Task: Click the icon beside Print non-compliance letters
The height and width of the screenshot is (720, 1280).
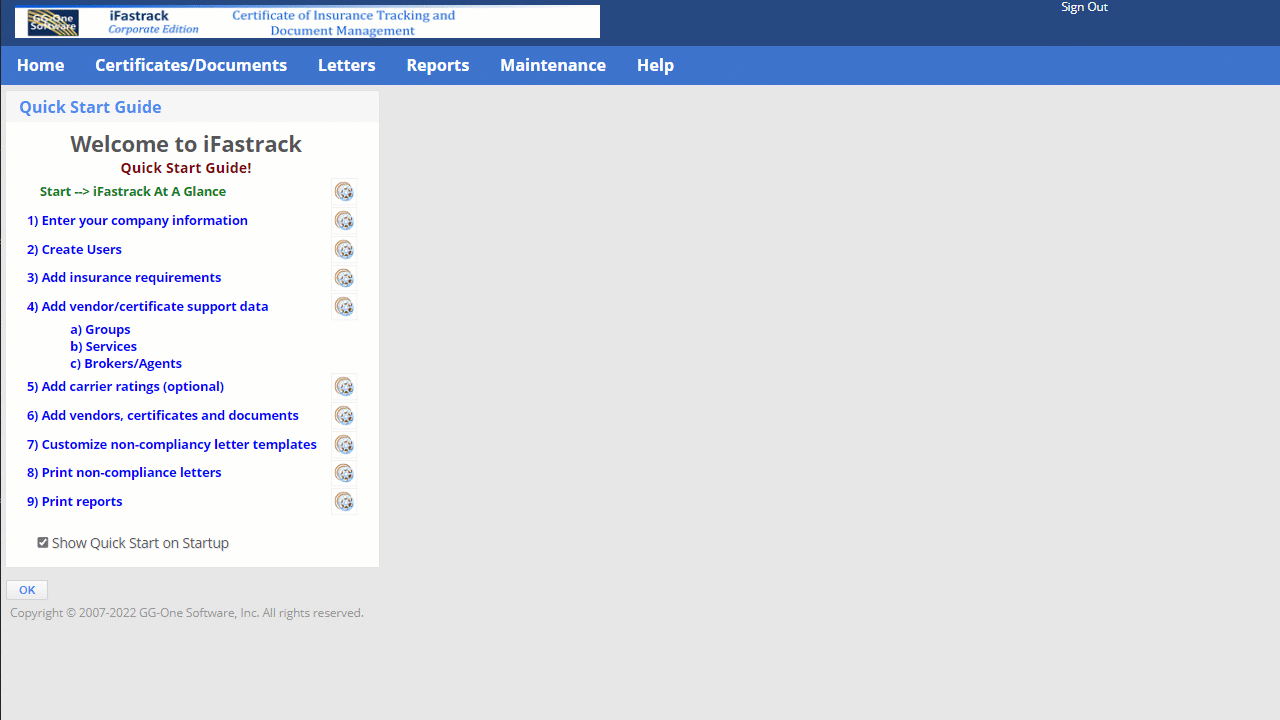Action: tap(344, 473)
